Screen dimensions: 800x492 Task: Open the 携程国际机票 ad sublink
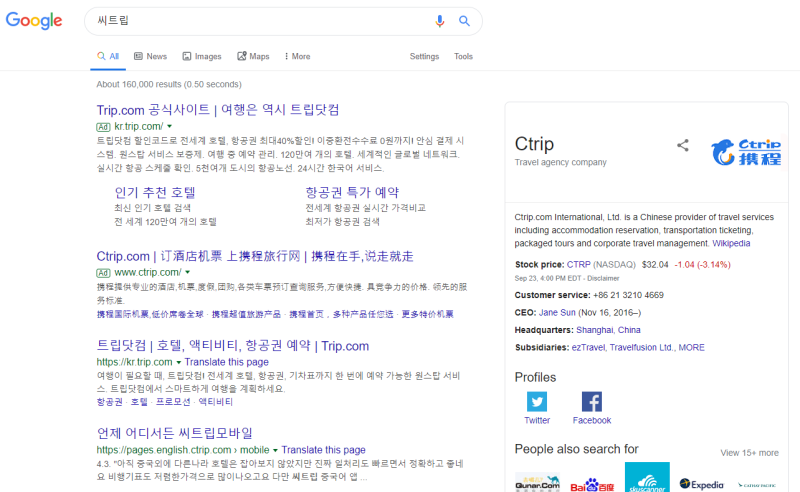(150, 314)
